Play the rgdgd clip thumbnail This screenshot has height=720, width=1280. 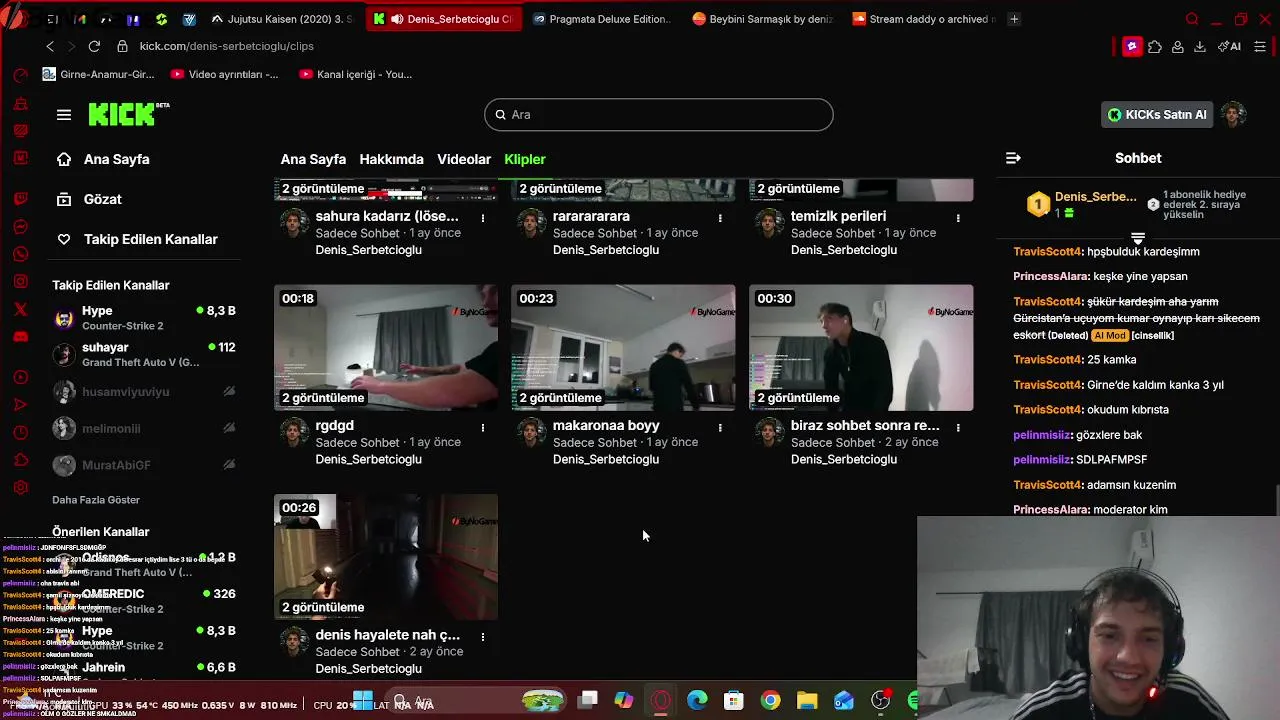(x=386, y=347)
